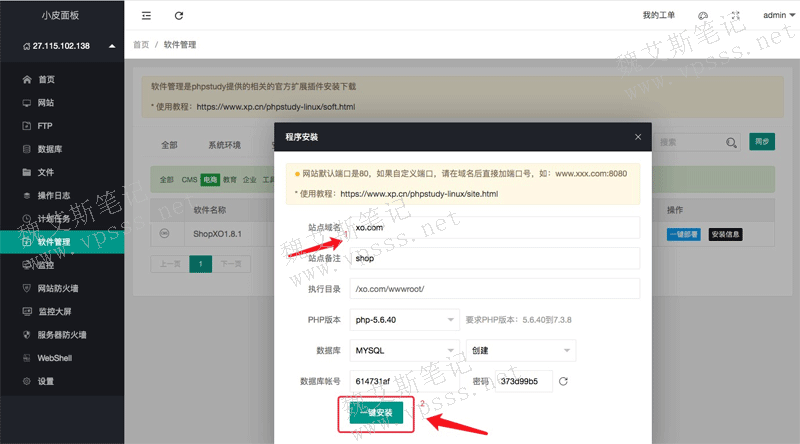Click the 一键安装 button
The width and height of the screenshot is (800, 444).
(x=376, y=411)
